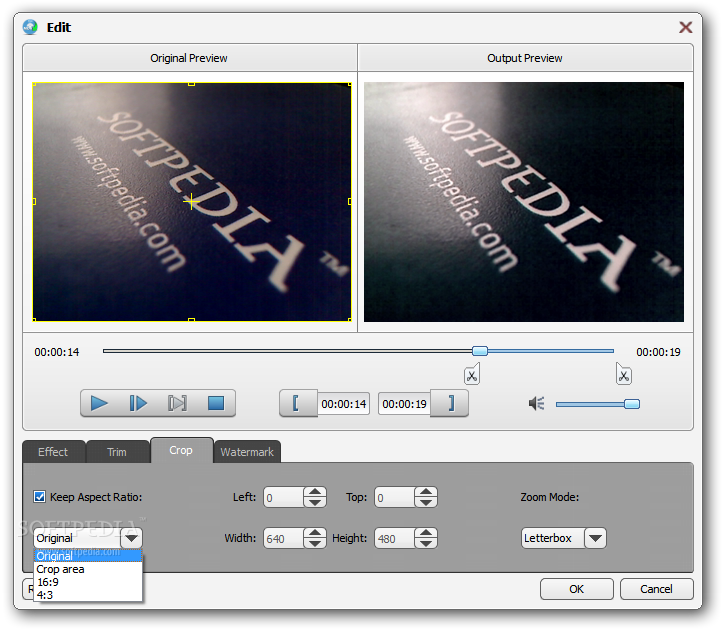Decrease Left value with down arrow
The width and height of the screenshot is (723, 630).
click(x=315, y=502)
